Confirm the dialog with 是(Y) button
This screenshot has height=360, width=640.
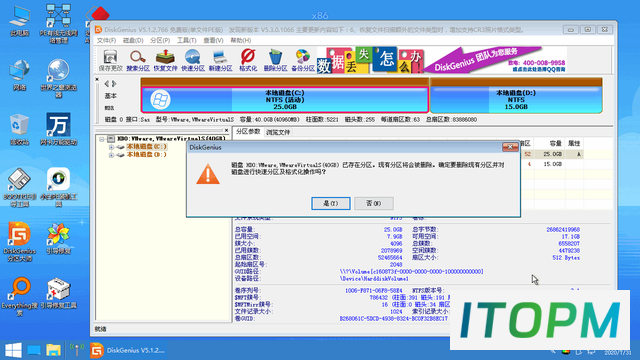(x=331, y=203)
